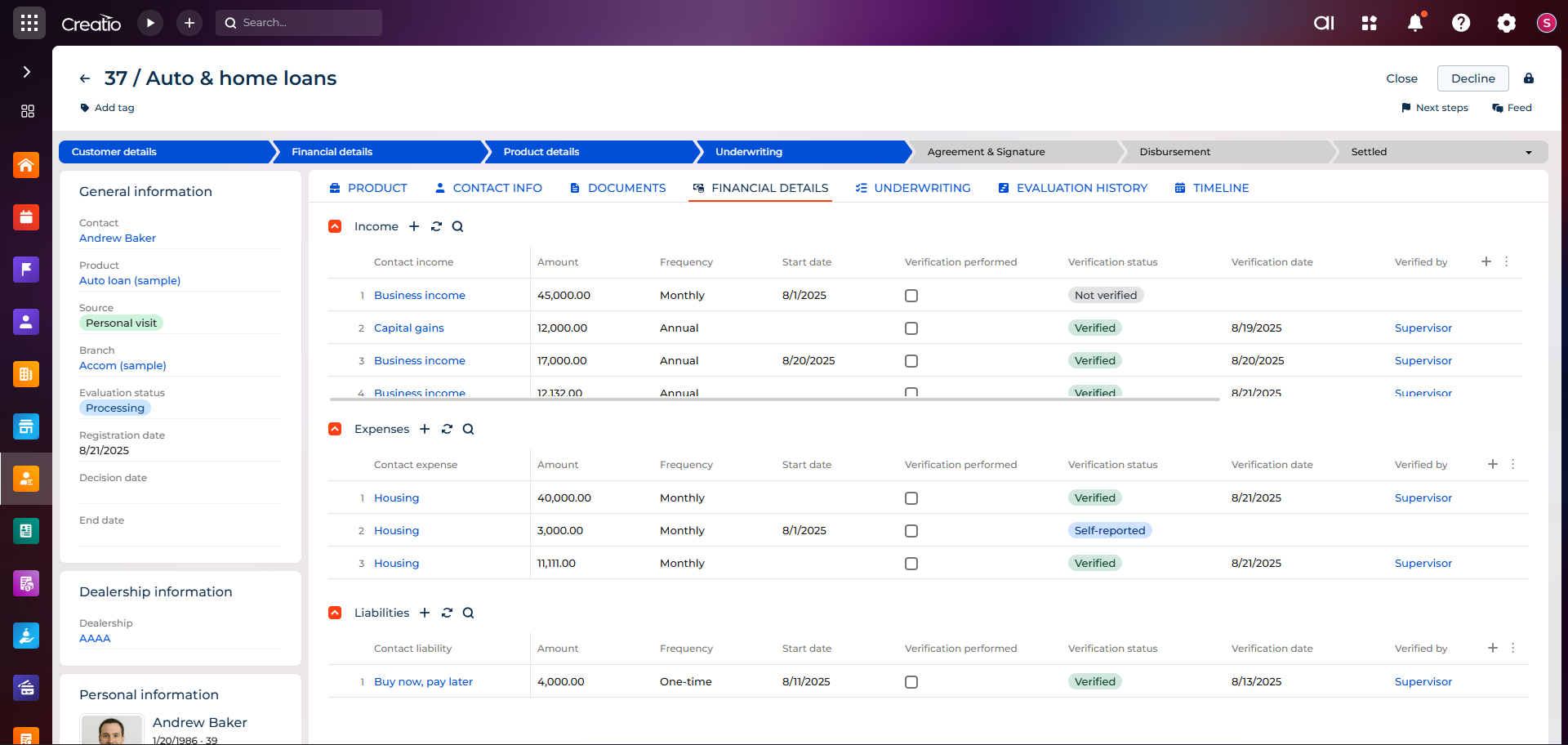Switch to the Underwriting tab
Screen dimensions: 1568x745
913,188
